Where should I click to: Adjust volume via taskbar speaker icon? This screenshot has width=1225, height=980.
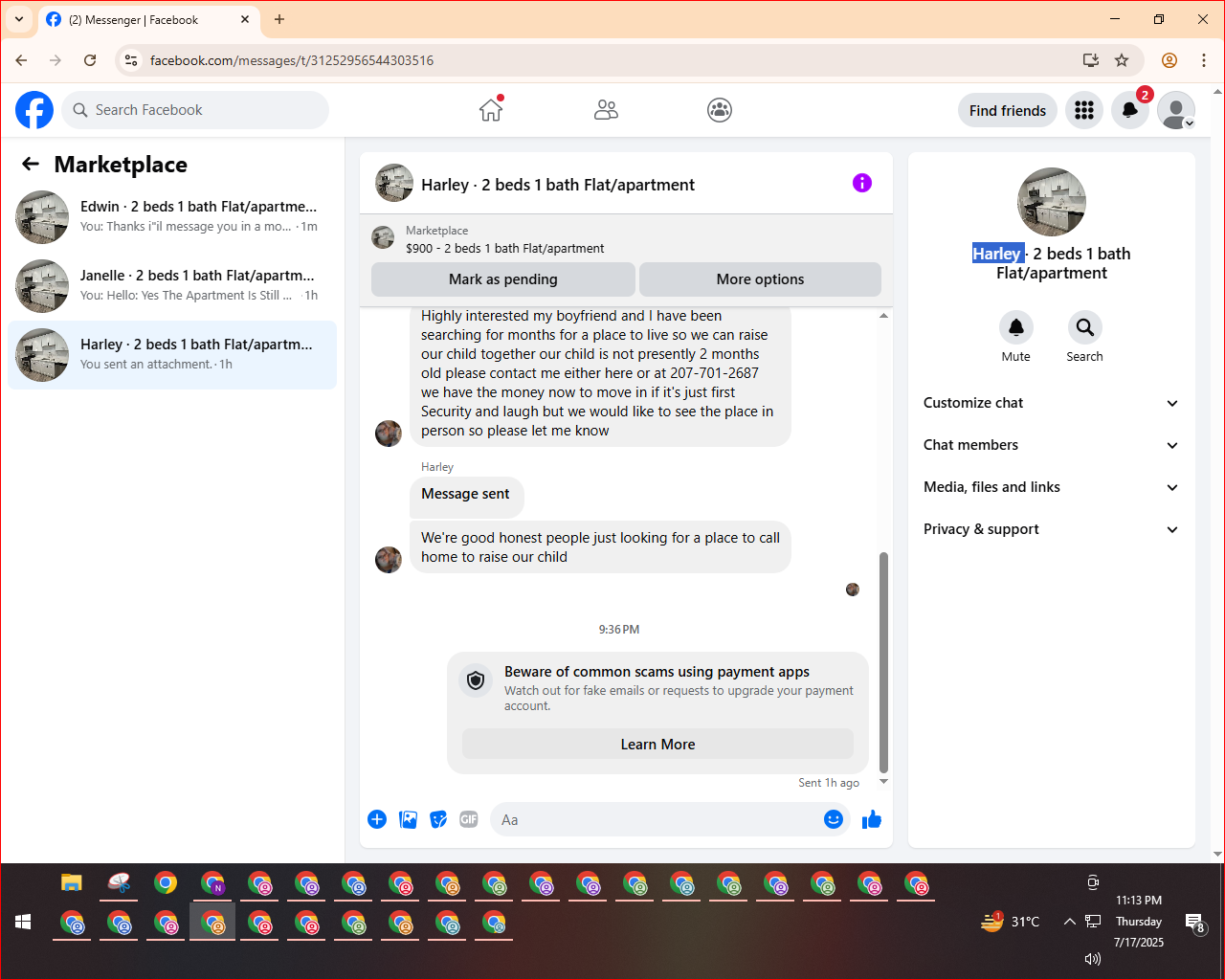(x=1093, y=958)
